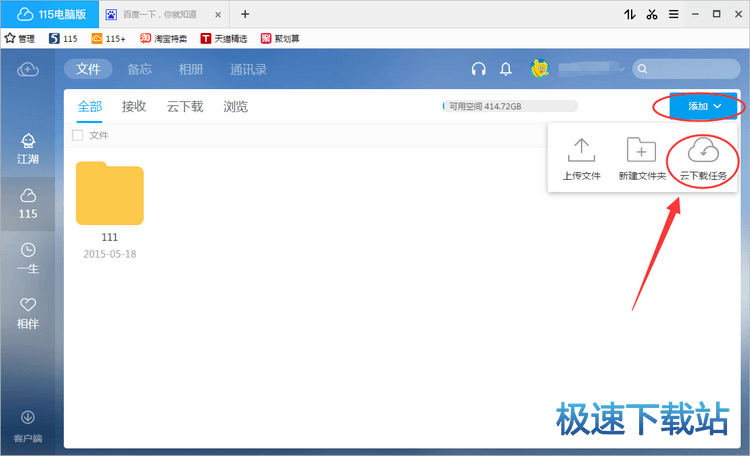Viewport: 750px width, 456px height.
Task: Open the 客户端 download sidebar item
Action: click(28, 426)
